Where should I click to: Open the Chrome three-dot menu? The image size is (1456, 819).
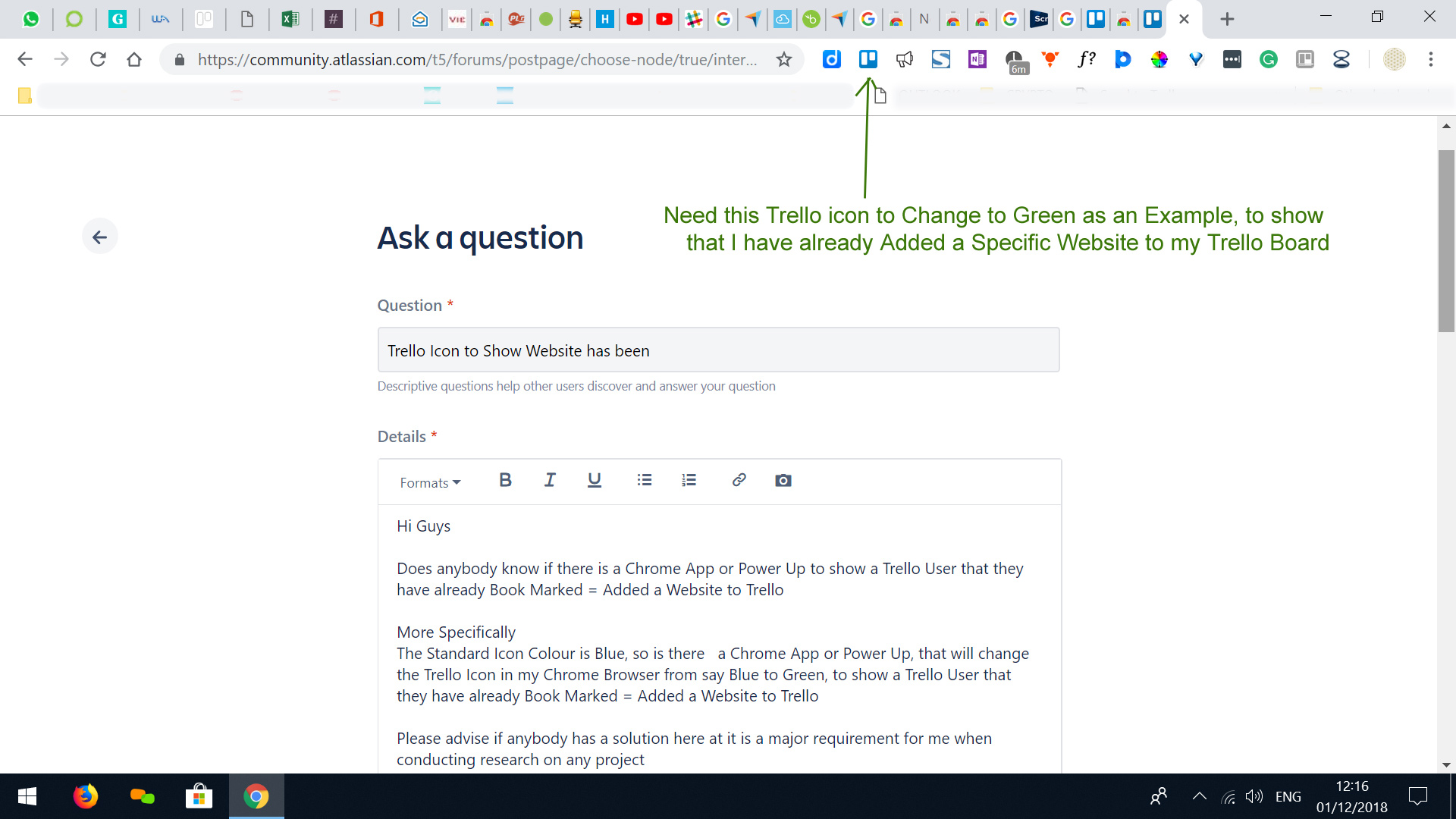click(x=1431, y=59)
